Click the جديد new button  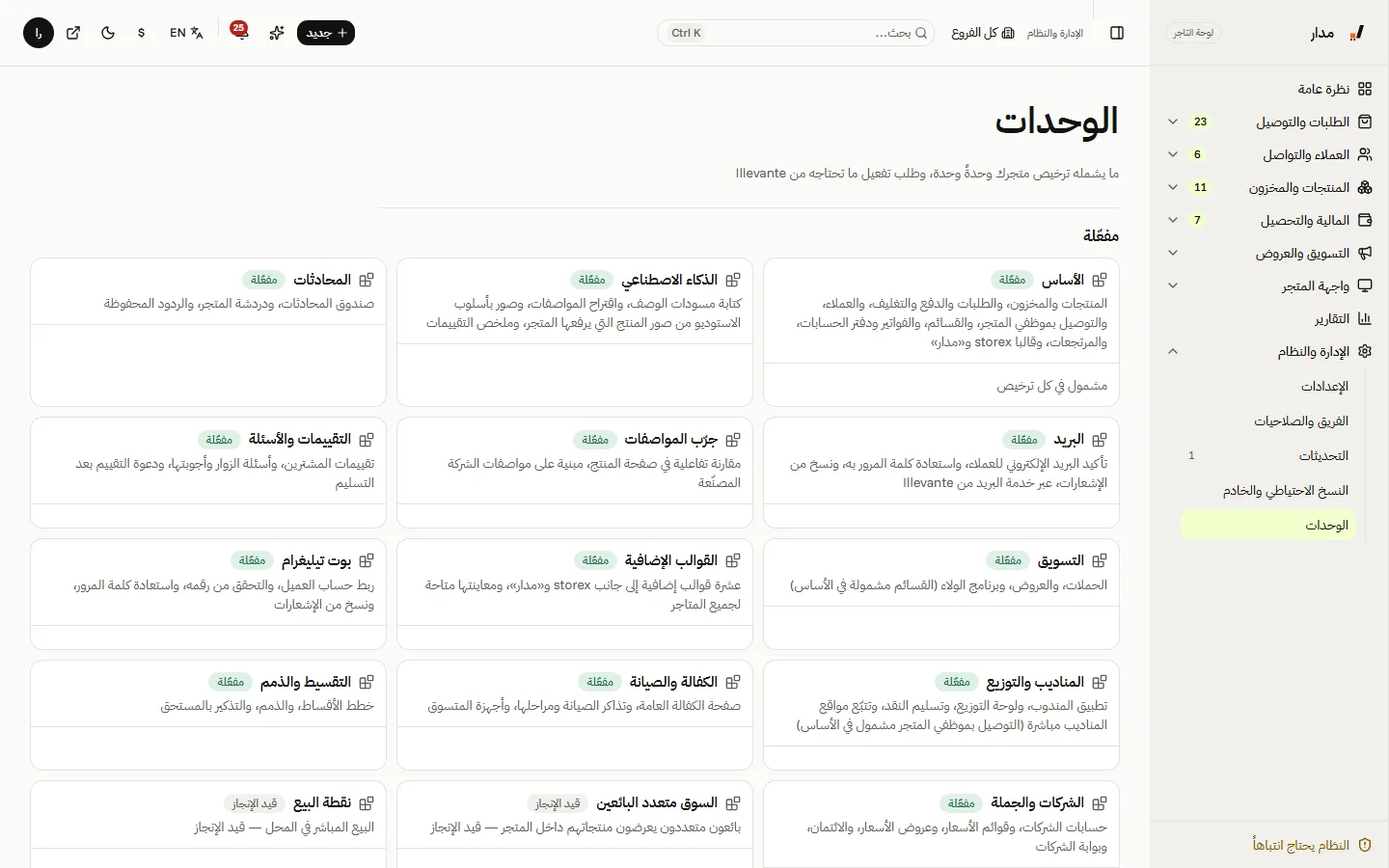tap(326, 33)
